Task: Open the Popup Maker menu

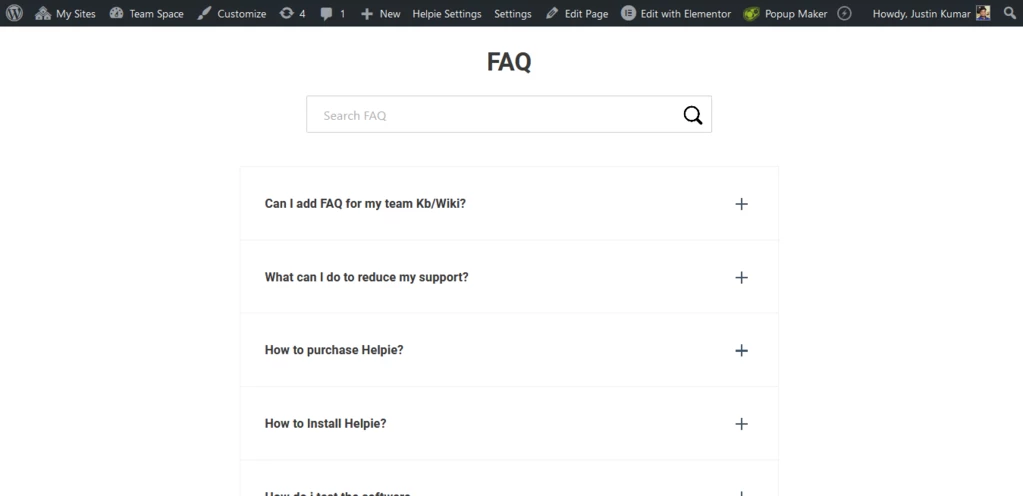Action: tap(786, 13)
